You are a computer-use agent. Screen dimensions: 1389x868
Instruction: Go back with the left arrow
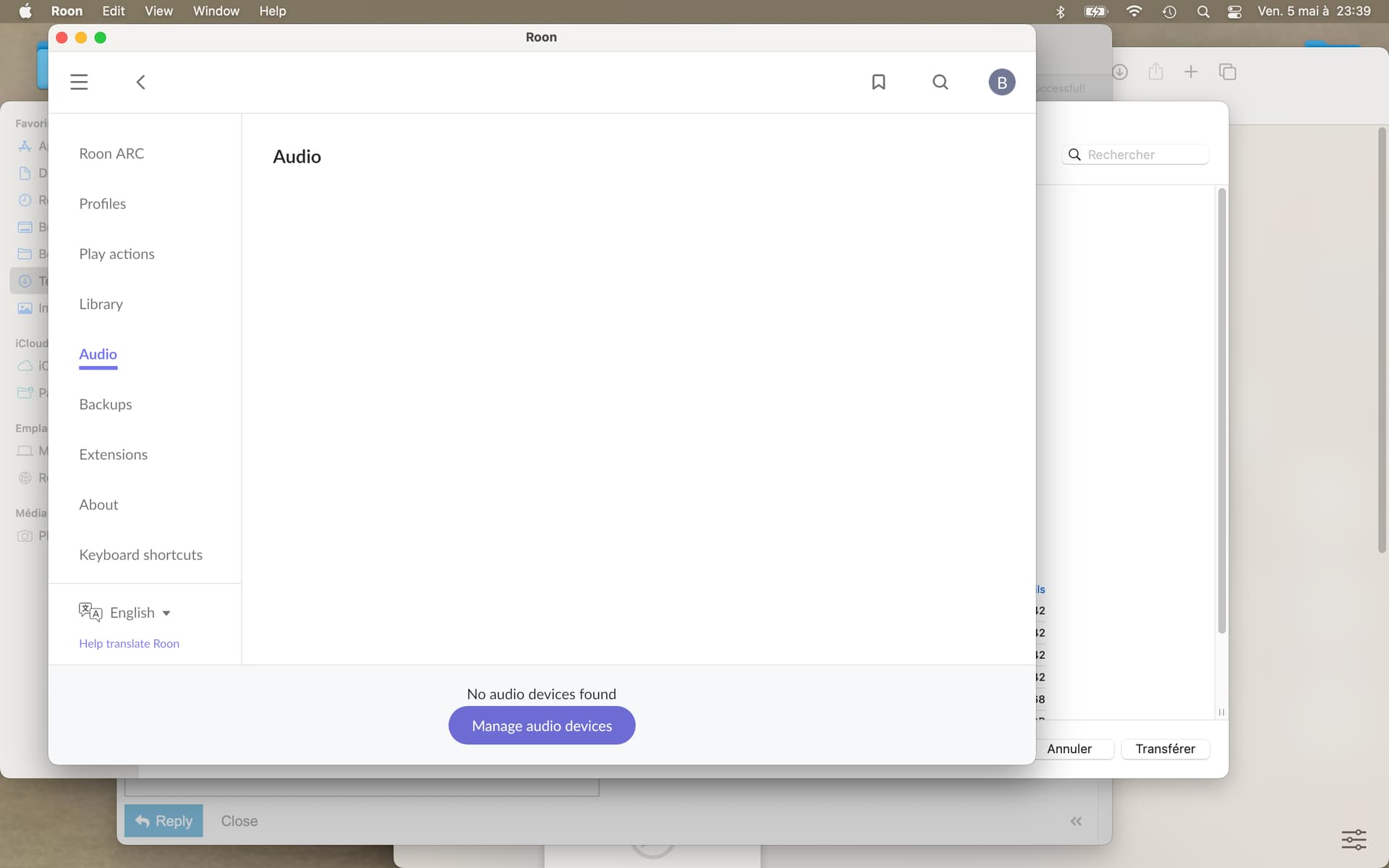click(x=141, y=82)
